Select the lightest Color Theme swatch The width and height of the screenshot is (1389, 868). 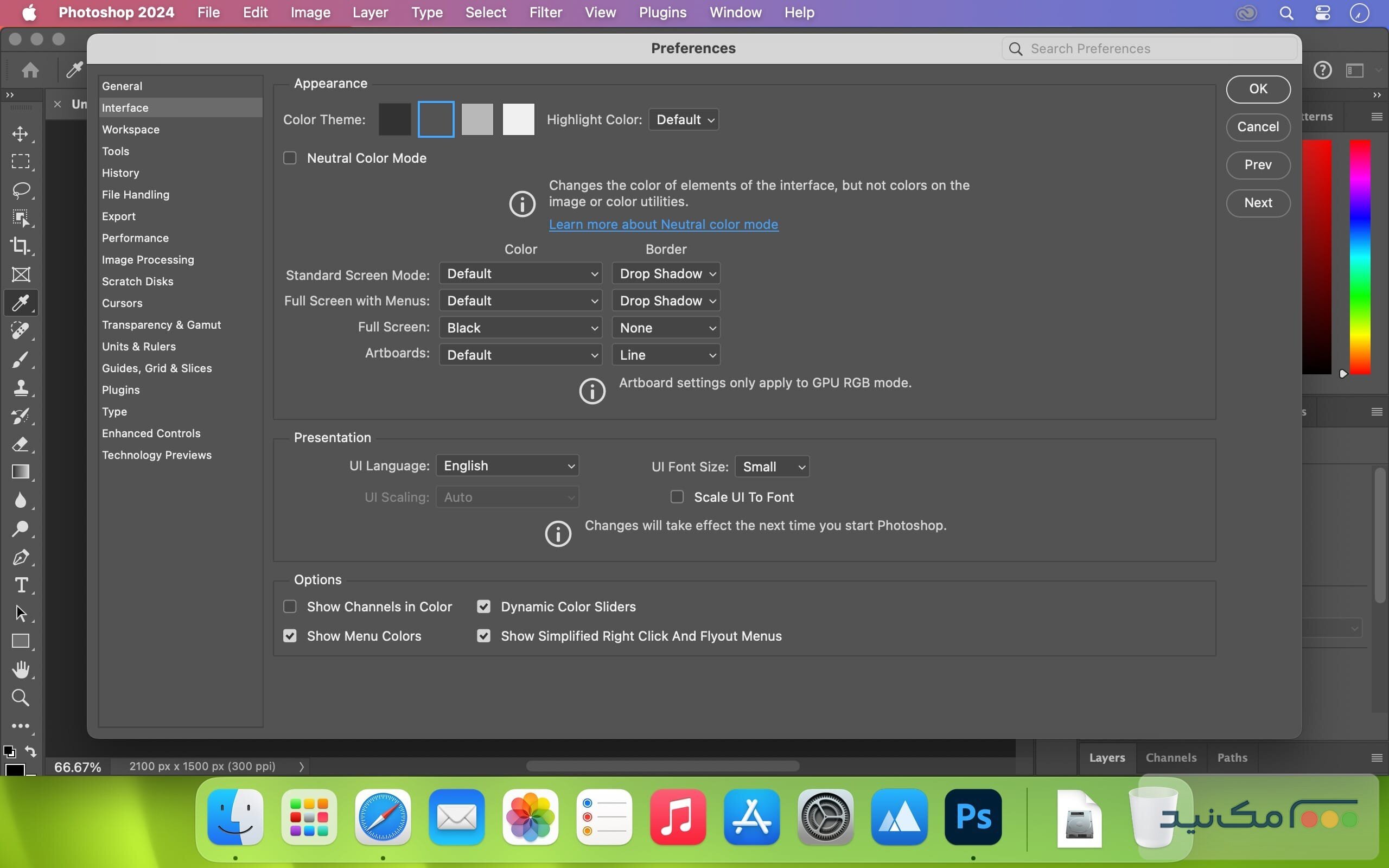click(518, 119)
